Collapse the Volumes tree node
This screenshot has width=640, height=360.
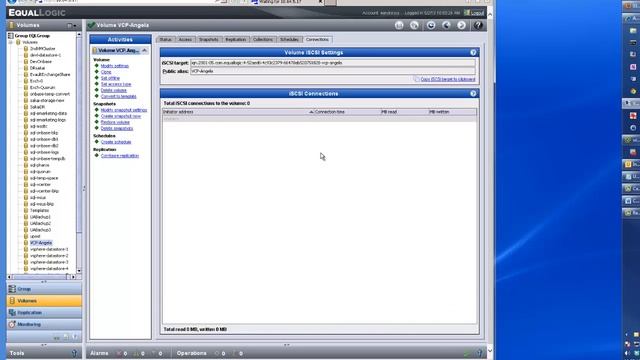[x=11, y=42]
